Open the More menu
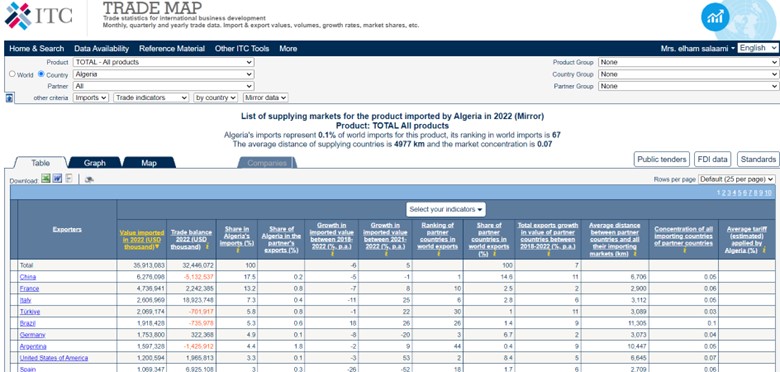 pyautogui.click(x=288, y=48)
